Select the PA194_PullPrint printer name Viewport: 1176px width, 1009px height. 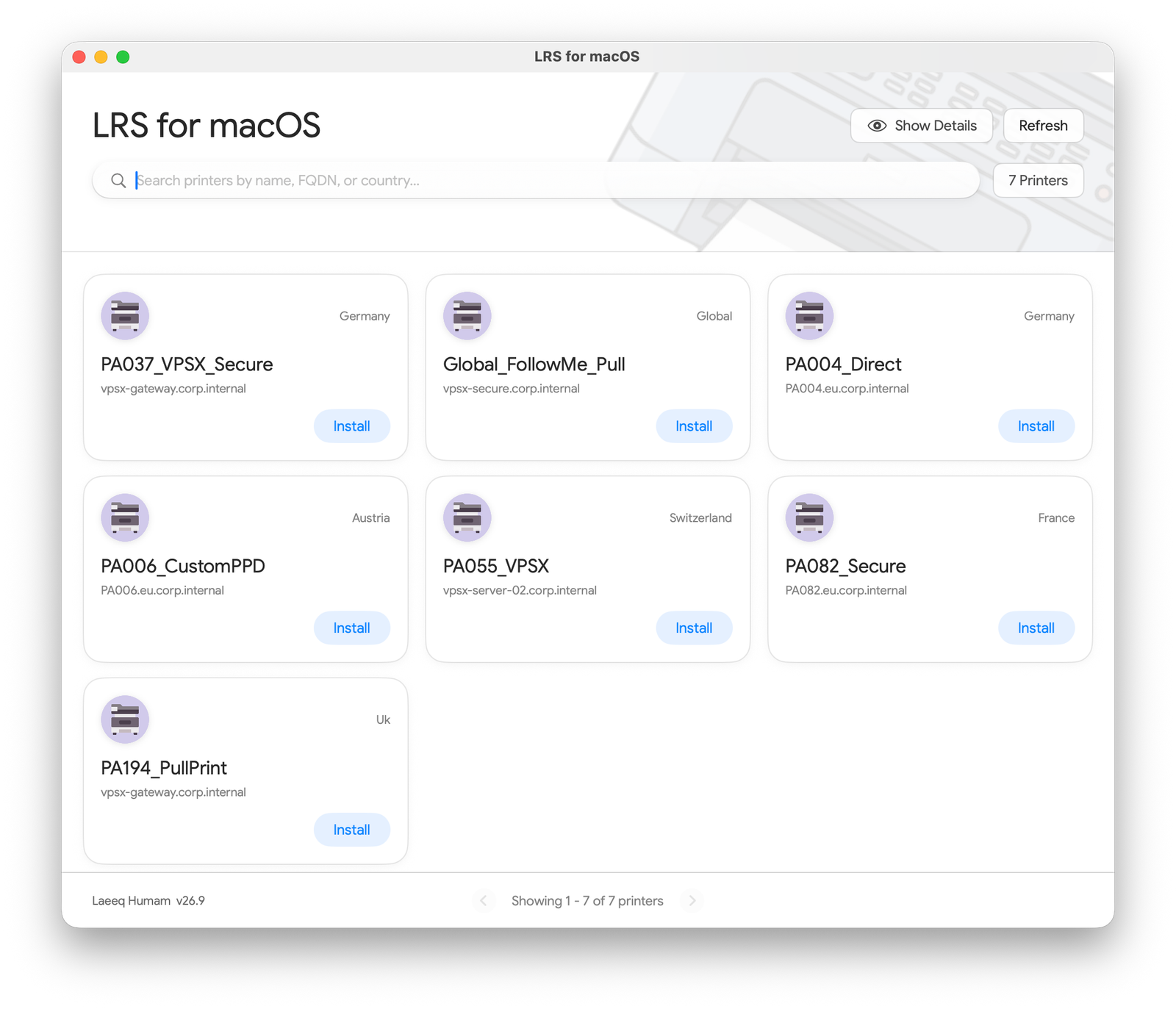click(x=164, y=768)
